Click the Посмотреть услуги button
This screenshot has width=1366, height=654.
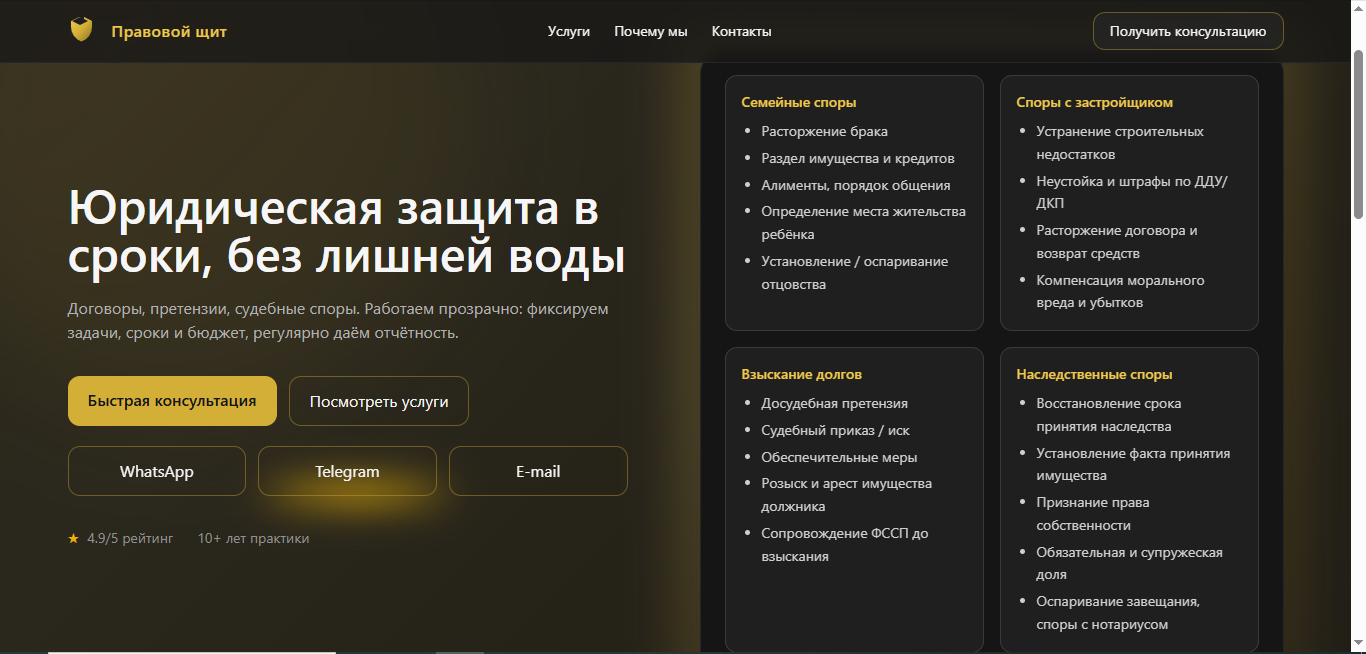coord(379,401)
